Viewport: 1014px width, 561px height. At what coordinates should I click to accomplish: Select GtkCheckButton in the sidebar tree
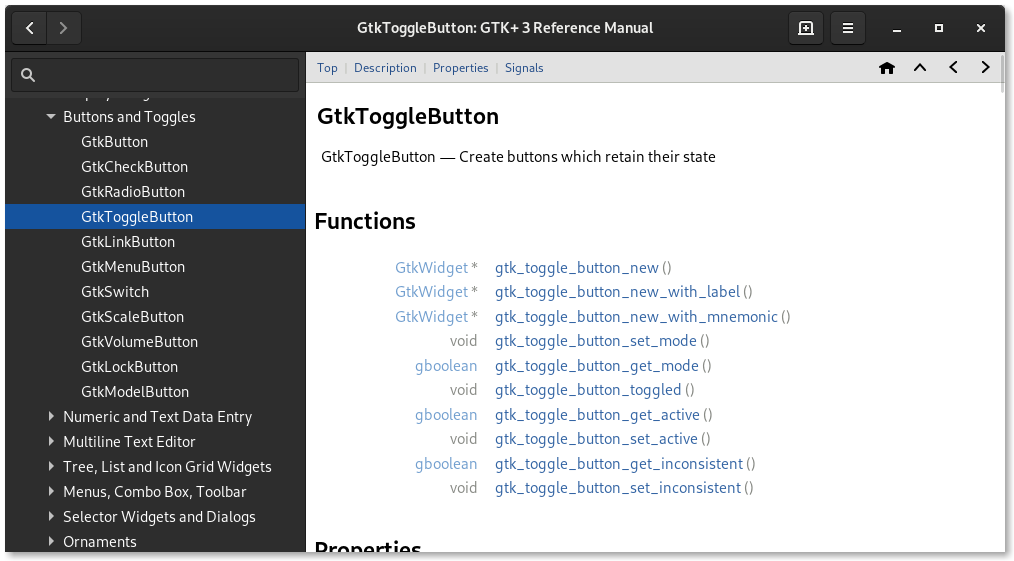pos(134,167)
